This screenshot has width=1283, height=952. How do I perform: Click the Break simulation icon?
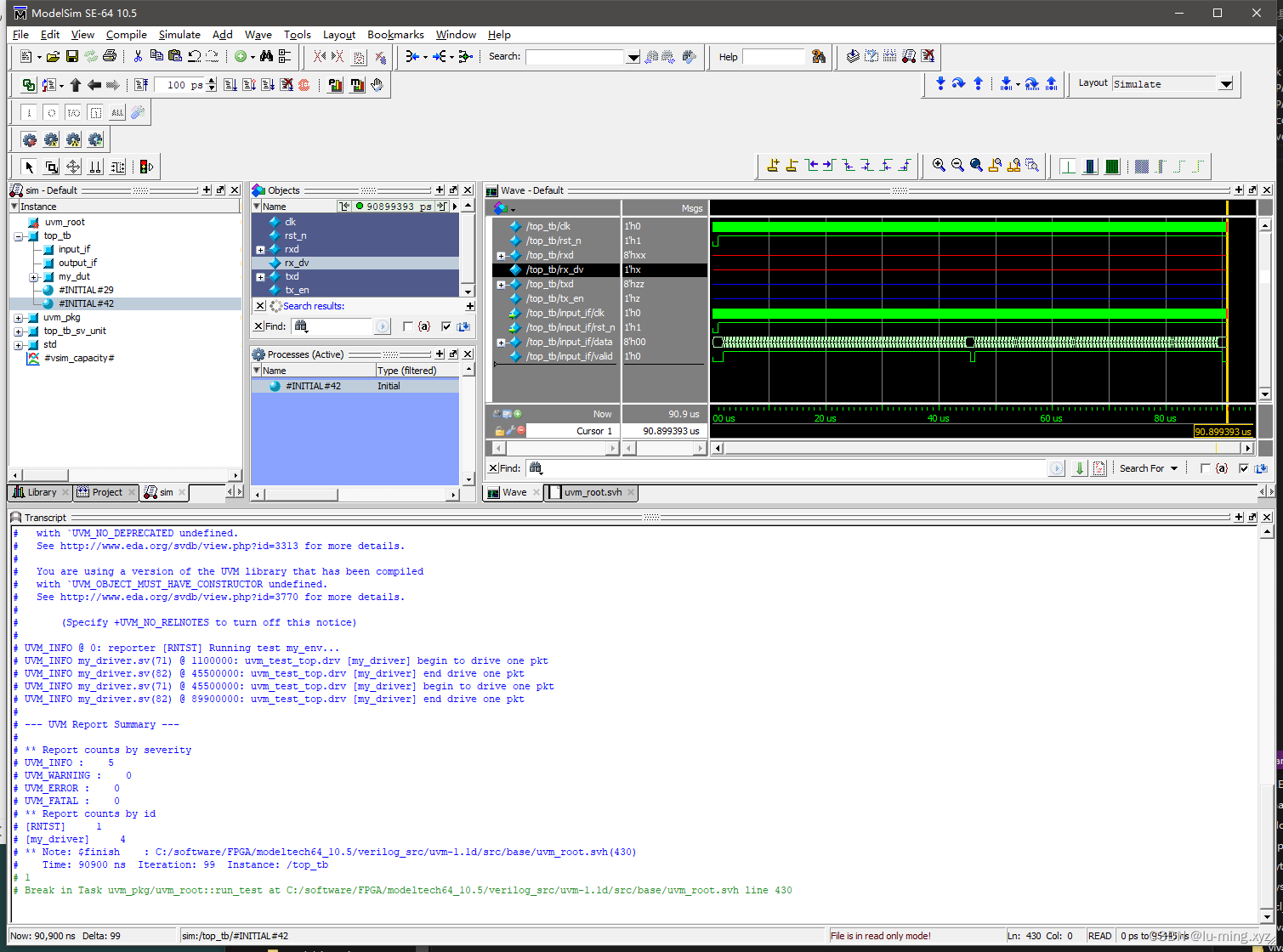(x=287, y=85)
